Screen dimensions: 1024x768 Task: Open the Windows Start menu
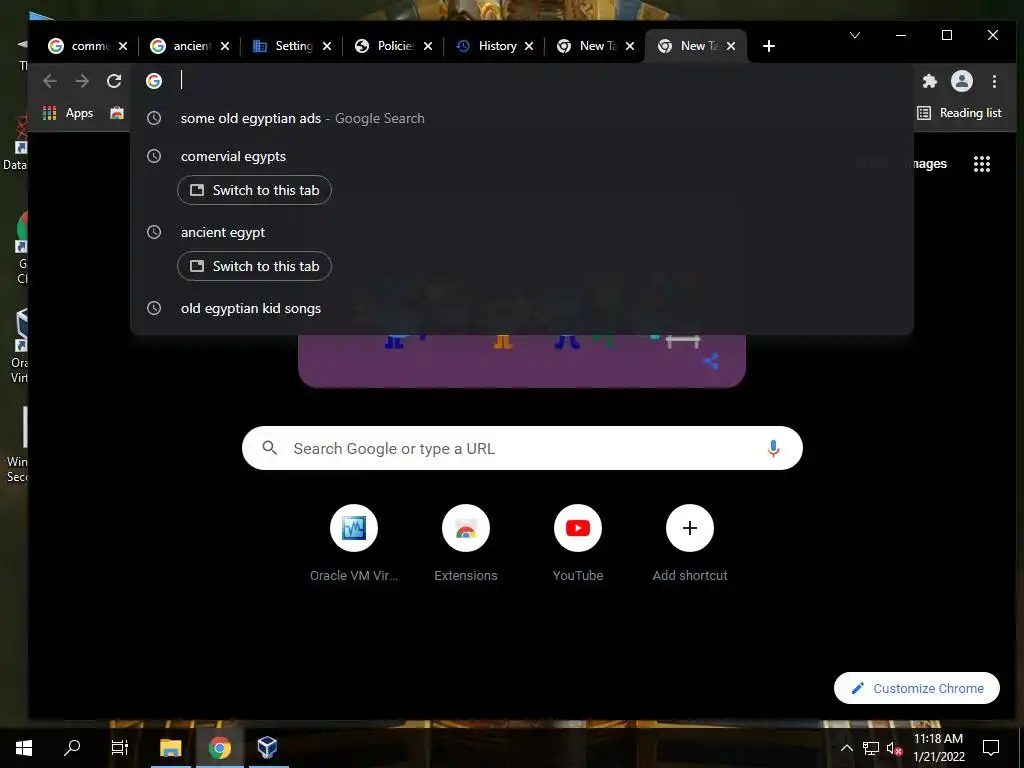(x=24, y=747)
